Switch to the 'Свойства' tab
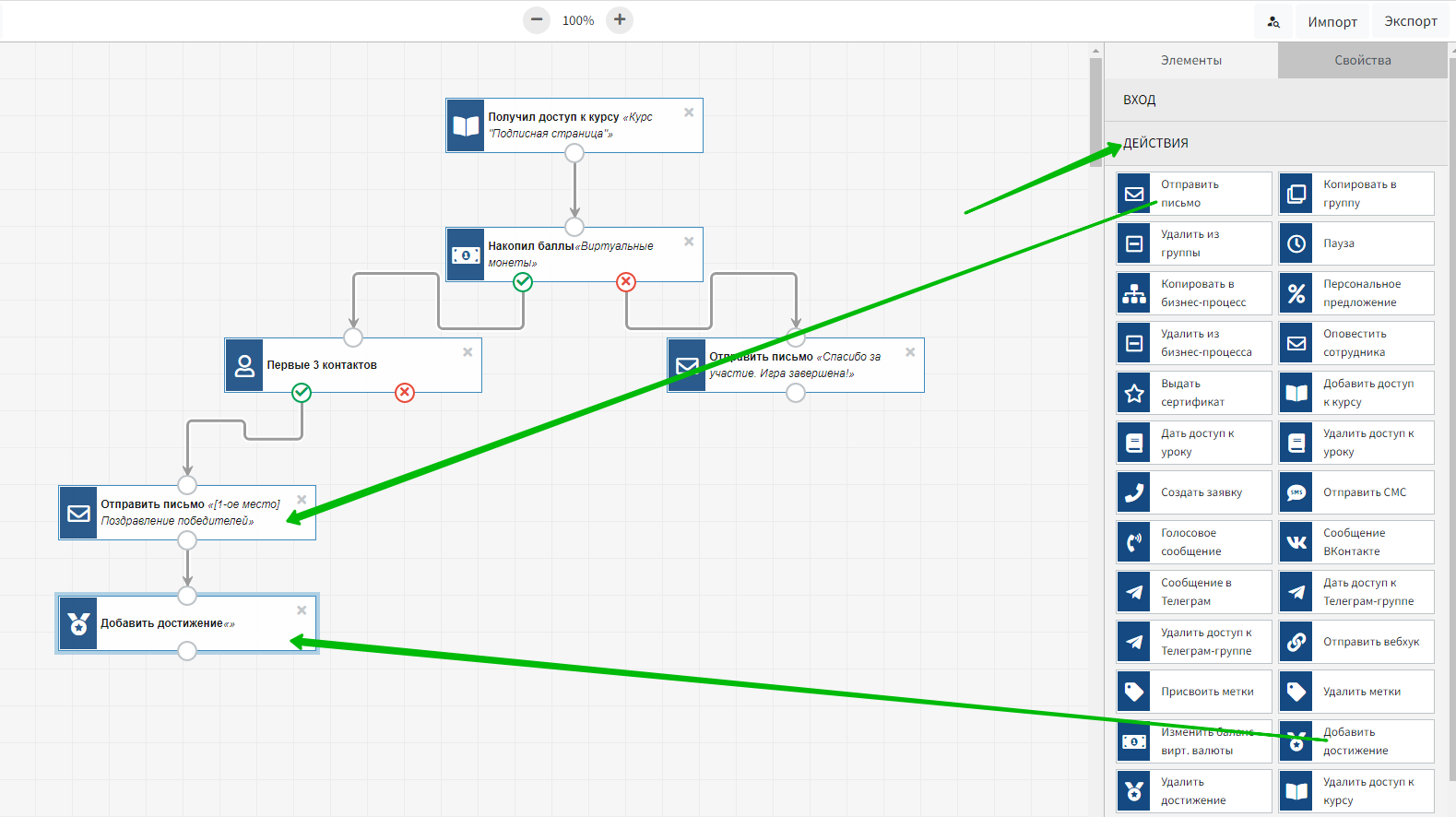 click(1362, 60)
